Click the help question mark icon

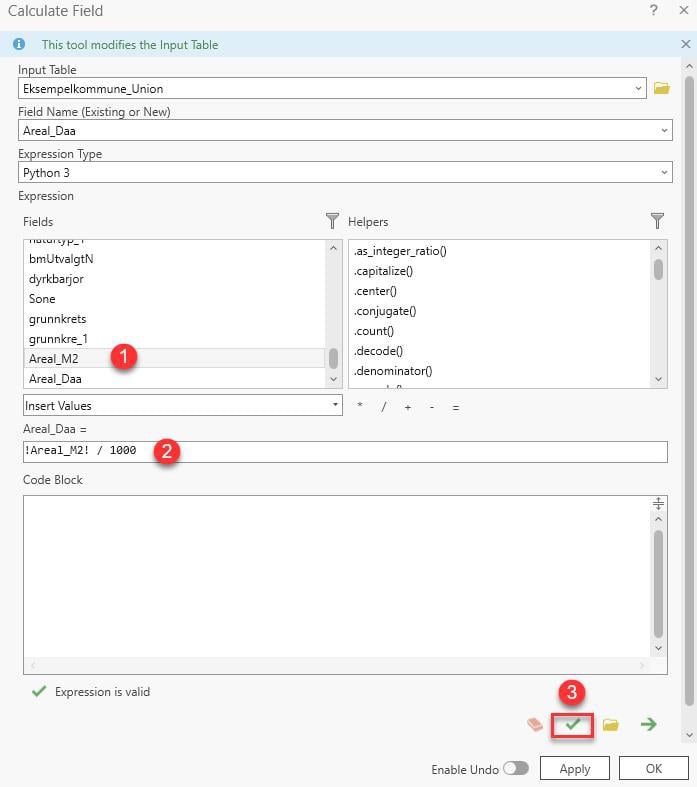(654, 11)
